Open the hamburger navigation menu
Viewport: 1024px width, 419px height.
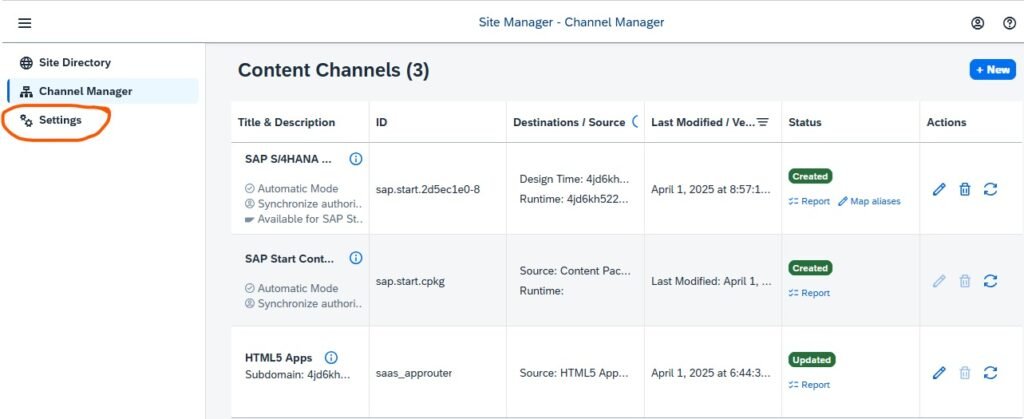[x=25, y=23]
